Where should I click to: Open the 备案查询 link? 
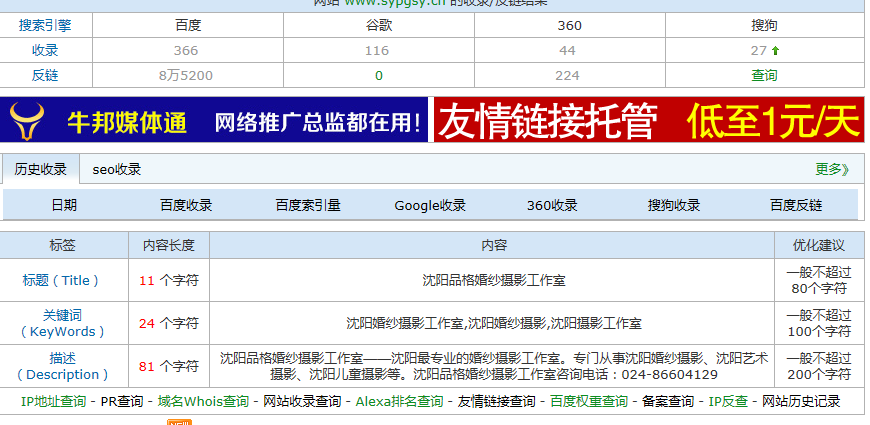tap(668, 401)
